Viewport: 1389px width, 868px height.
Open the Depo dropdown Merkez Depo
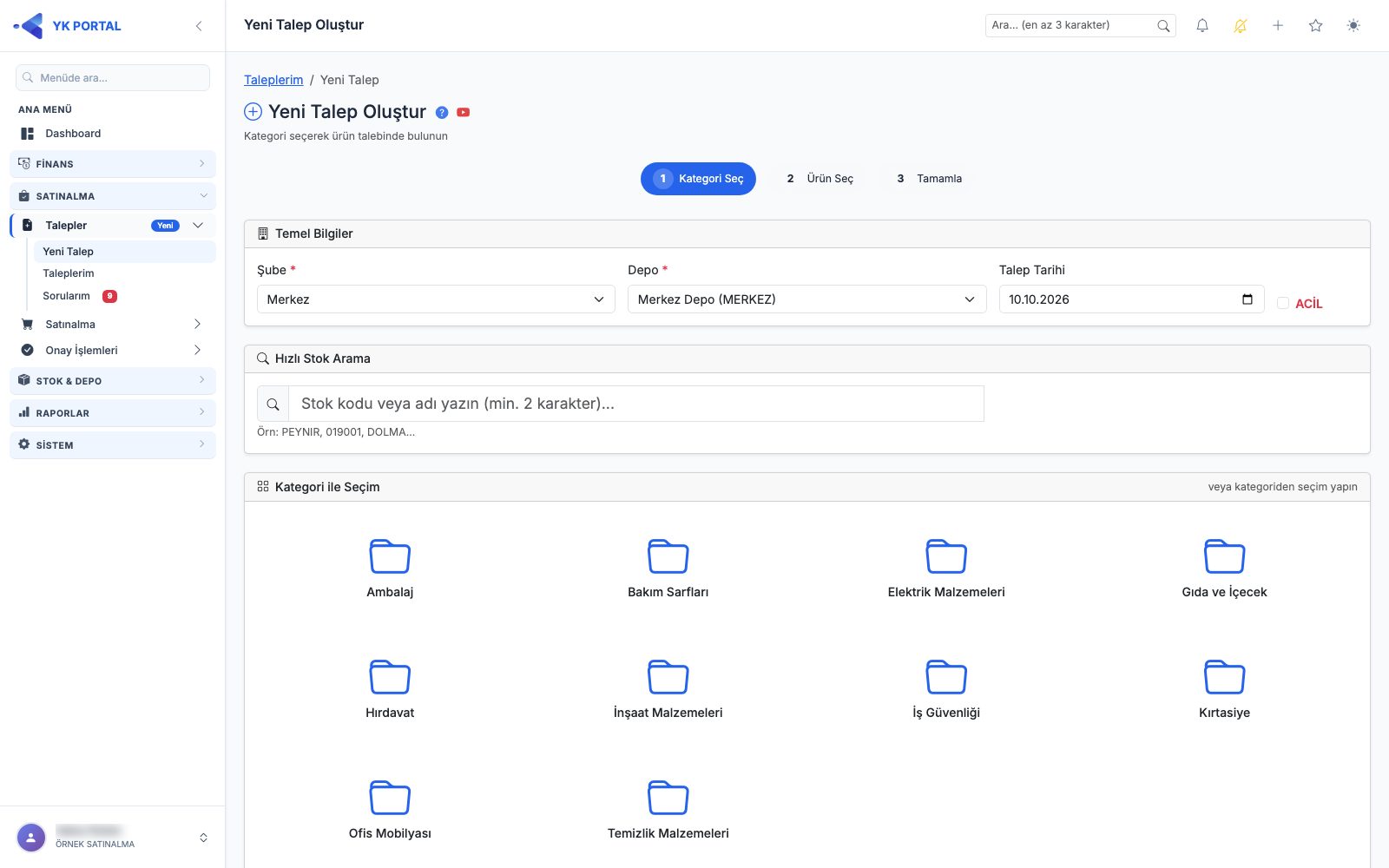[x=807, y=299]
